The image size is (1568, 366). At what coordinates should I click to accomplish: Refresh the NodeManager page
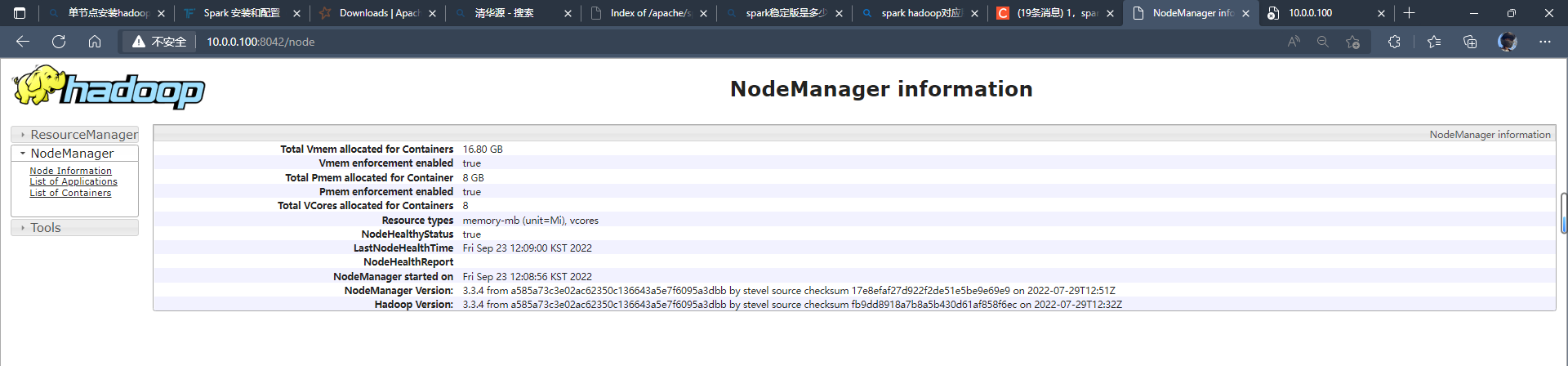click(59, 42)
